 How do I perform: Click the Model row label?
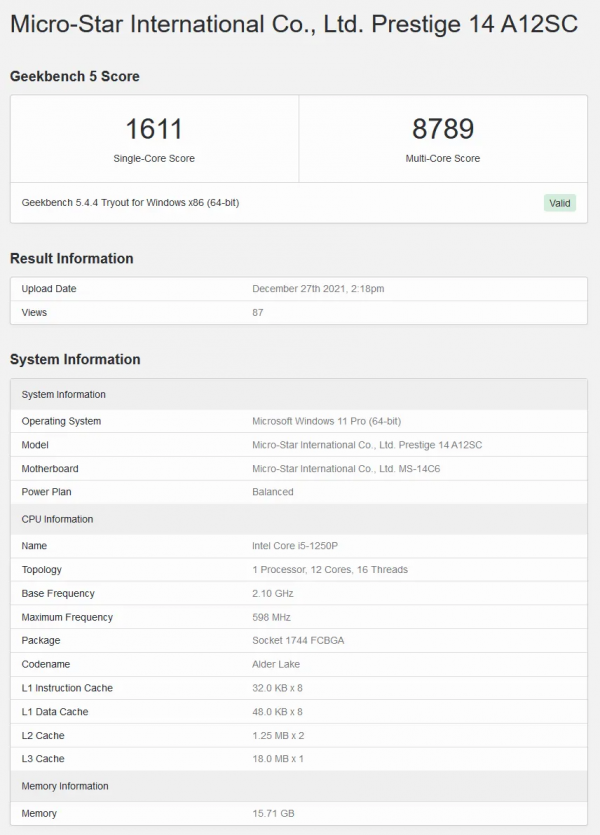click(35, 445)
